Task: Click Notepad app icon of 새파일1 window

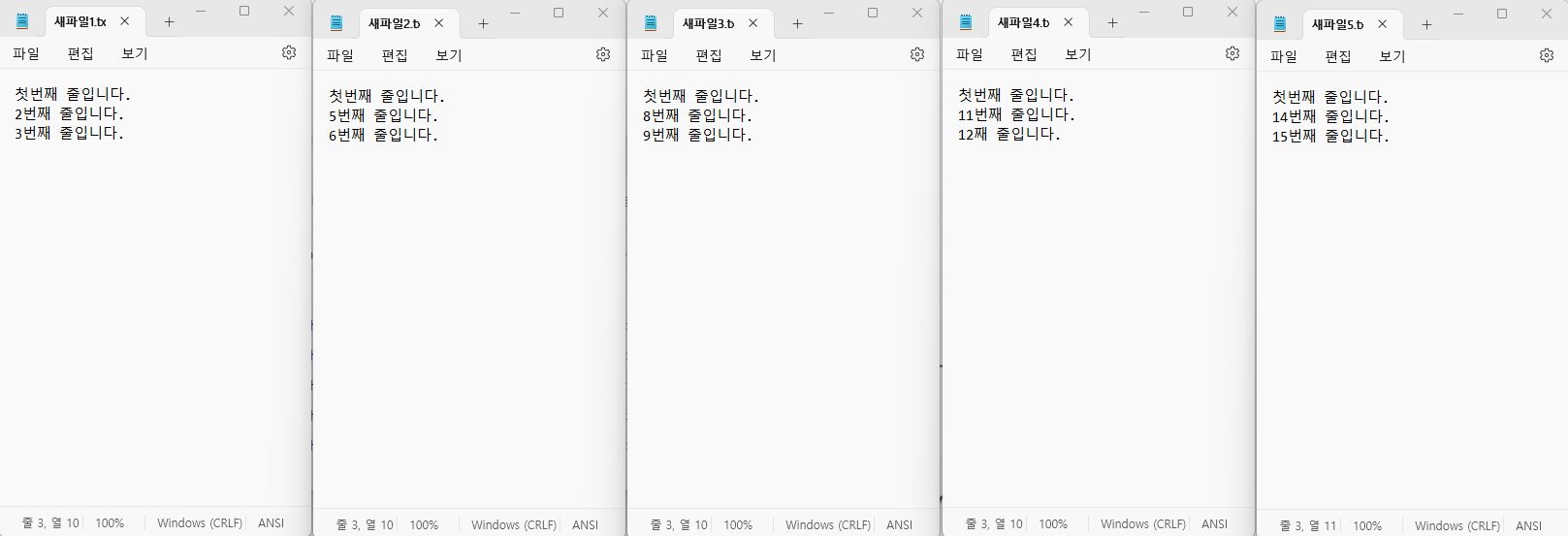Action: tap(22, 21)
